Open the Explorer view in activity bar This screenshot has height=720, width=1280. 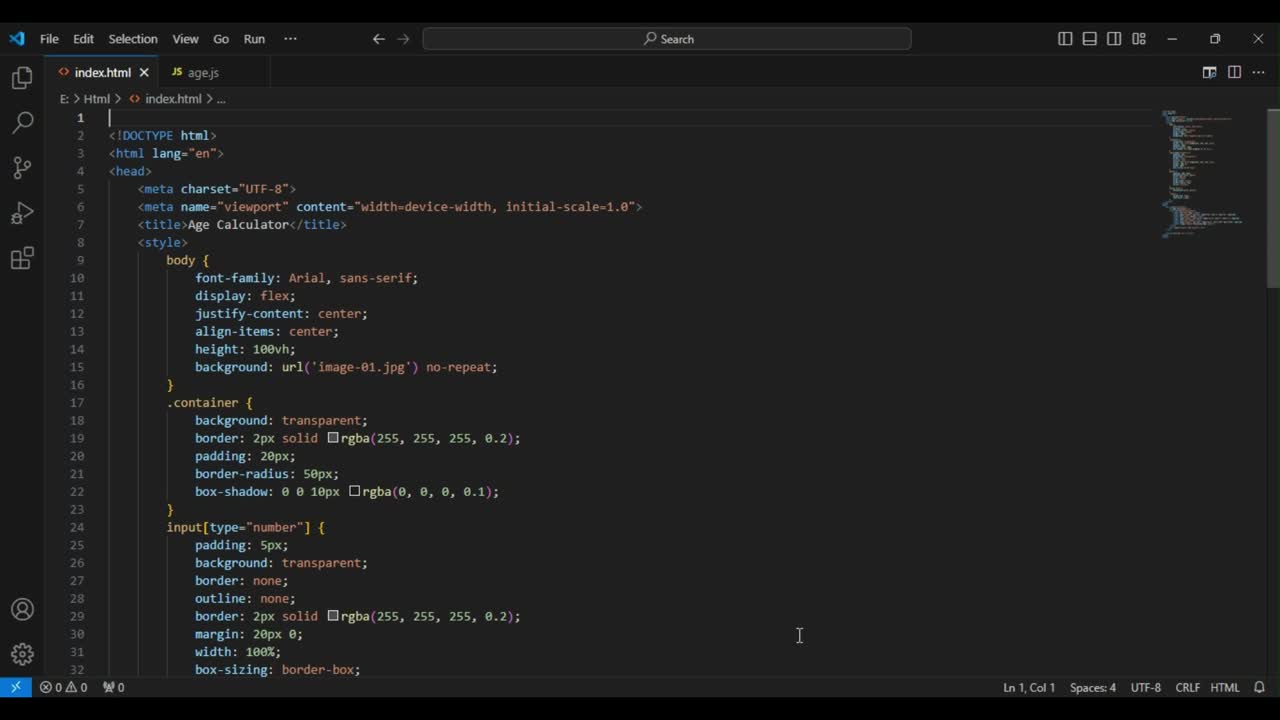coord(22,78)
